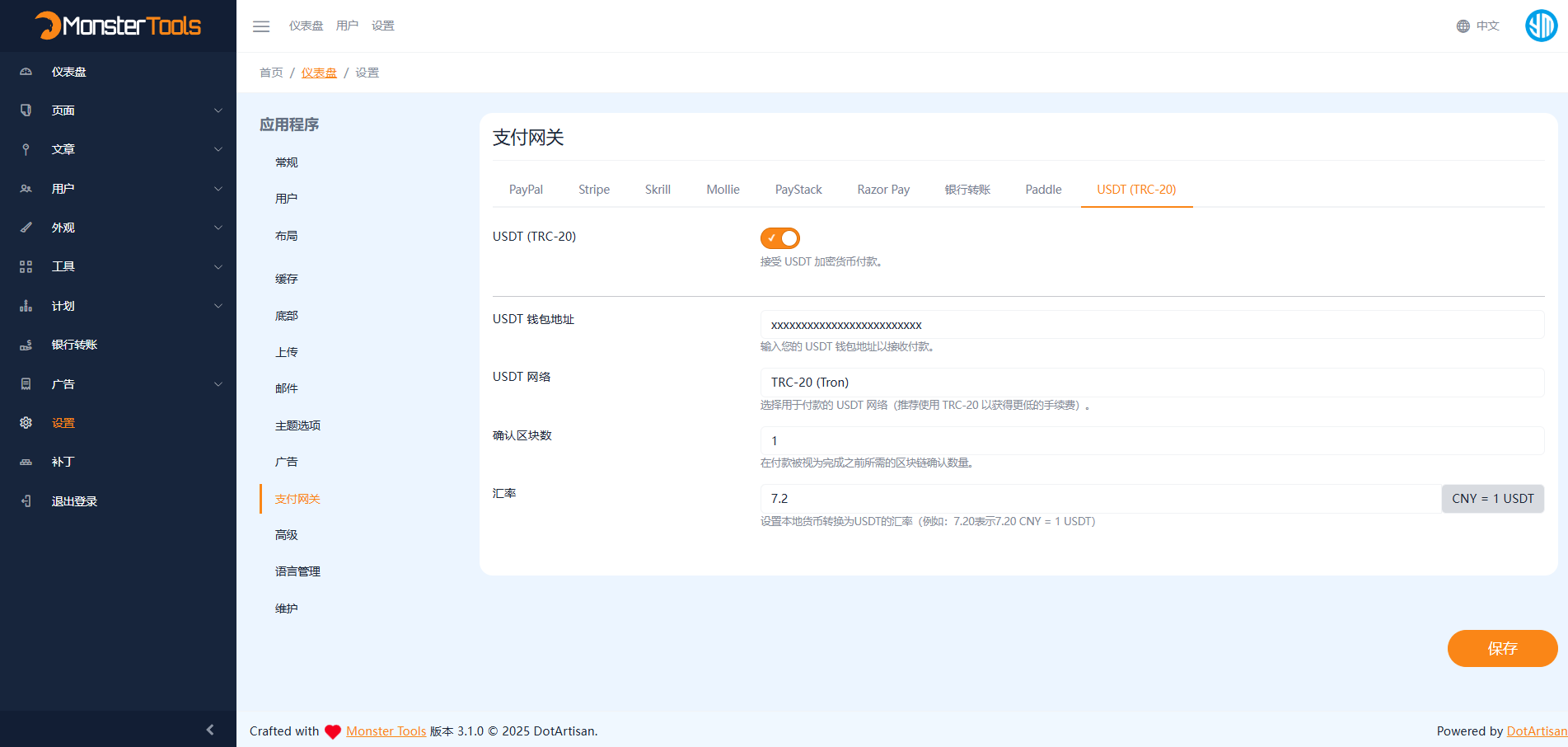Click the user avatar in top right corner

tap(1540, 26)
